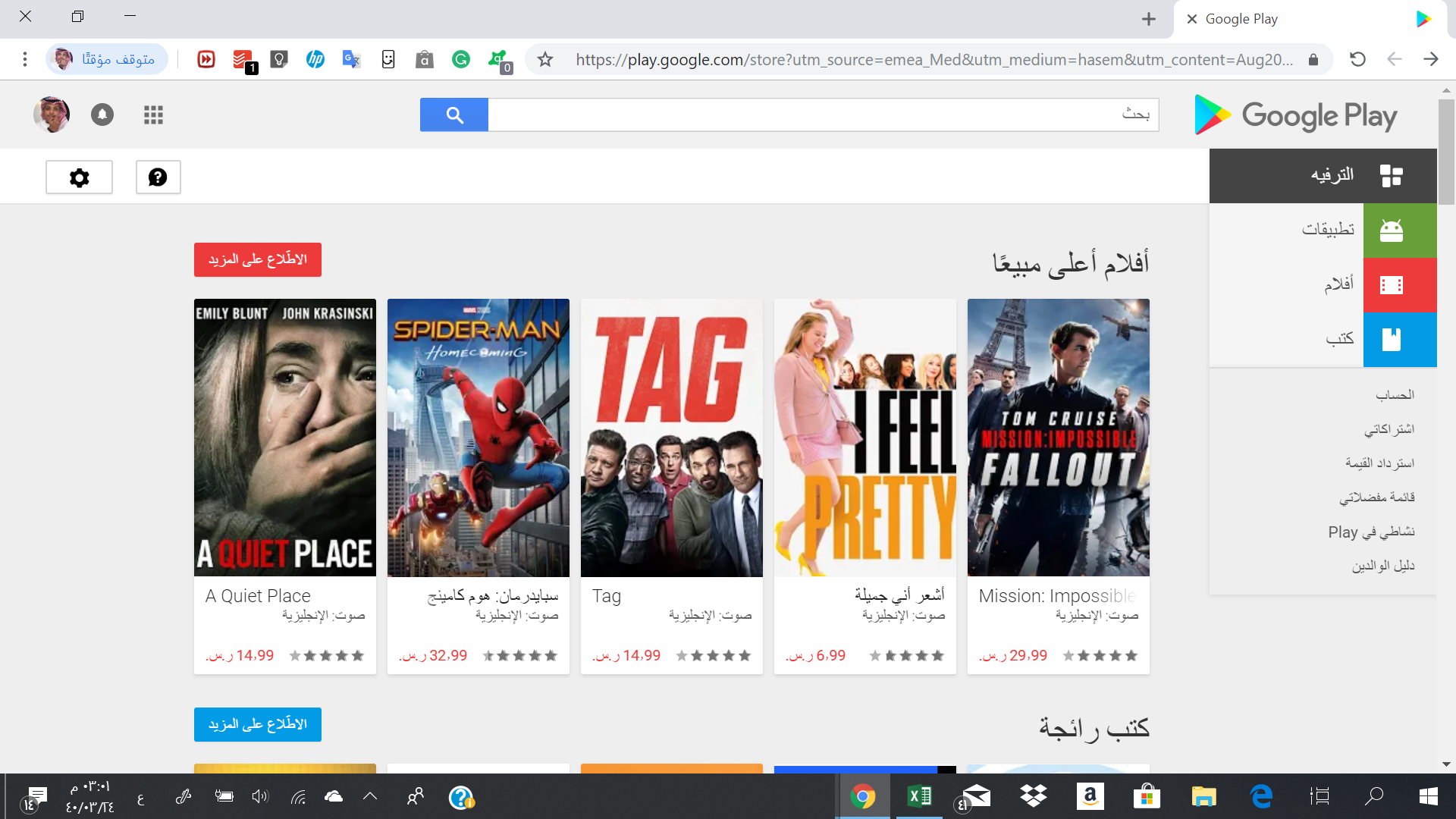Expand the system tray hidden icons chevron
Viewport: 1456px width, 819px height.
click(370, 796)
